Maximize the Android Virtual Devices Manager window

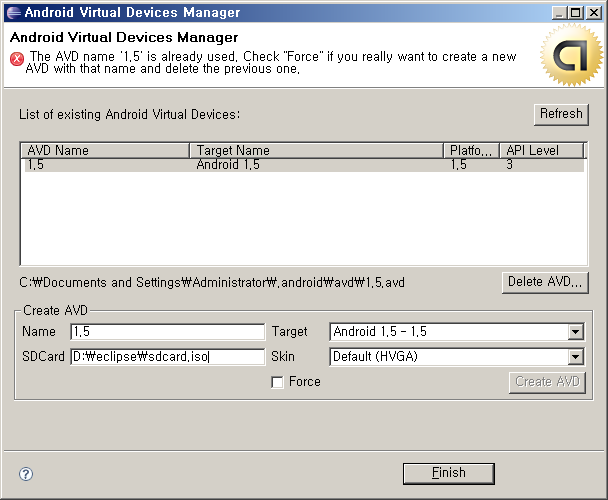tap(577, 13)
